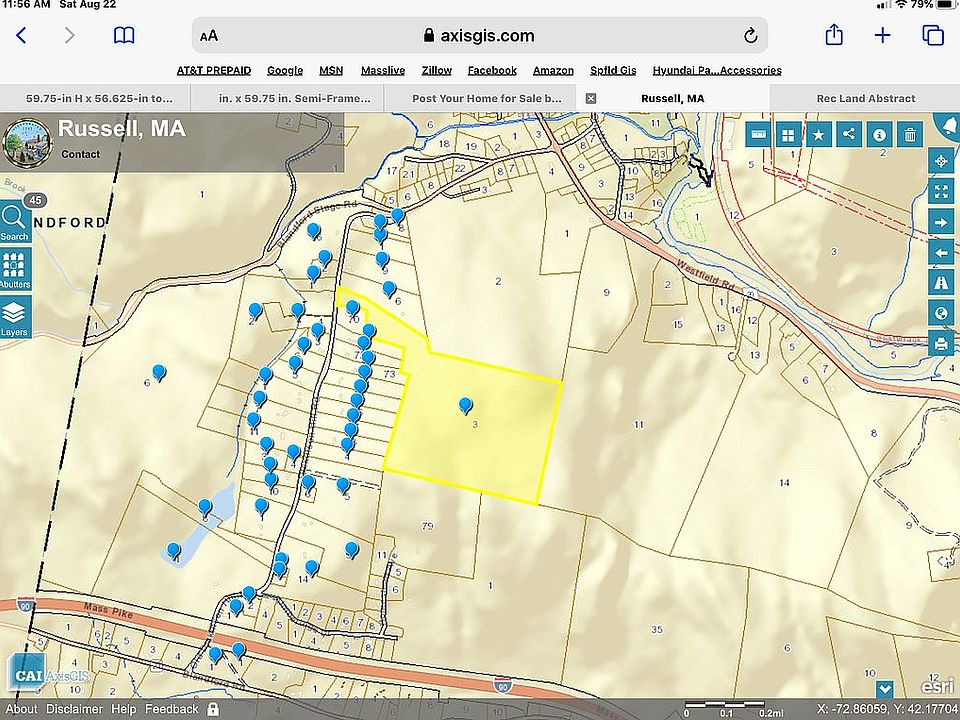960x720 pixels.
Task: Open the Safari share sheet
Action: (834, 35)
